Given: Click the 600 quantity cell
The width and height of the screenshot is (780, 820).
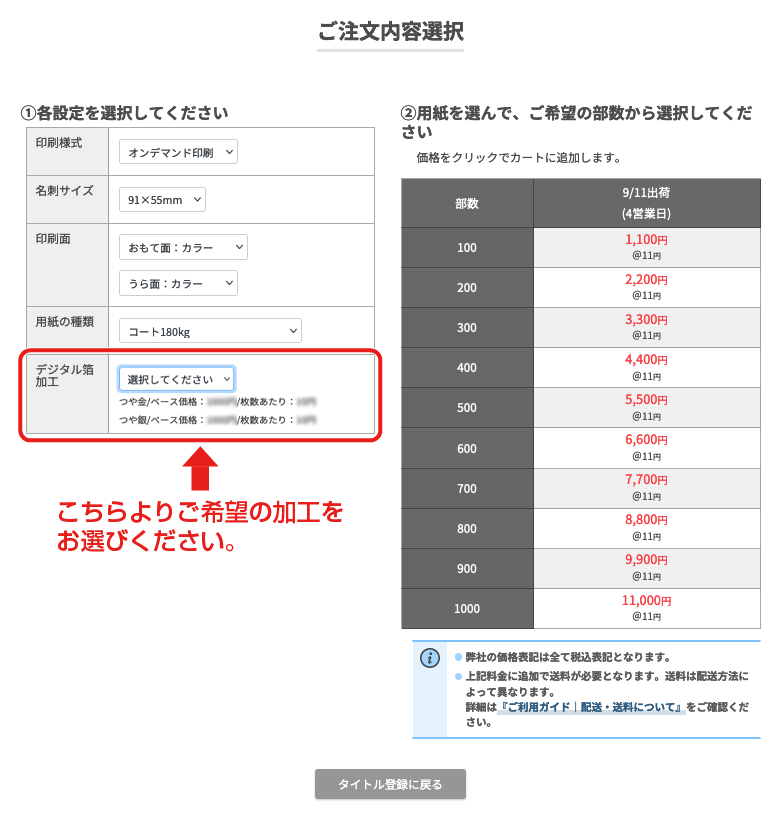Looking at the screenshot, I should pos(467,449).
